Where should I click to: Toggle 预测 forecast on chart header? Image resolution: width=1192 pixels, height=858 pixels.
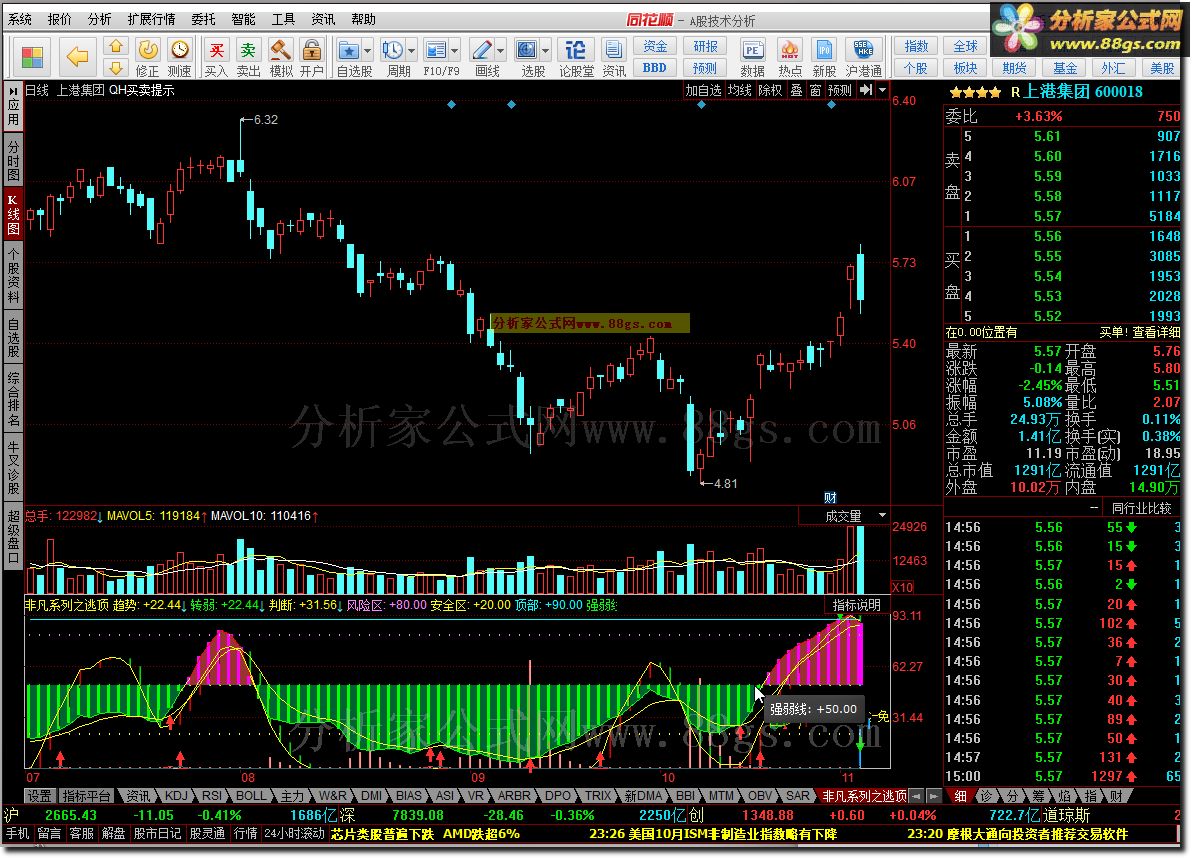point(839,90)
